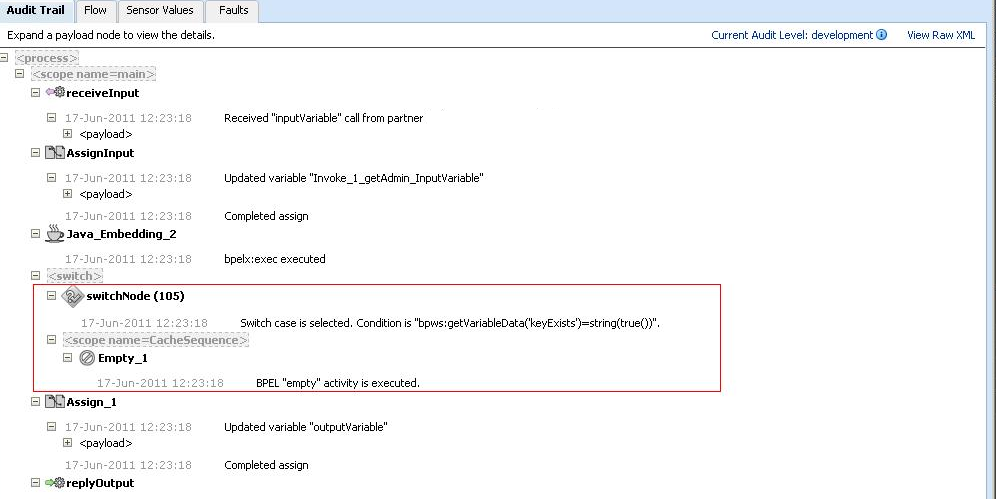Collapse the scope name=main node
Image resolution: width=996 pixels, height=499 pixels.
tap(20, 74)
